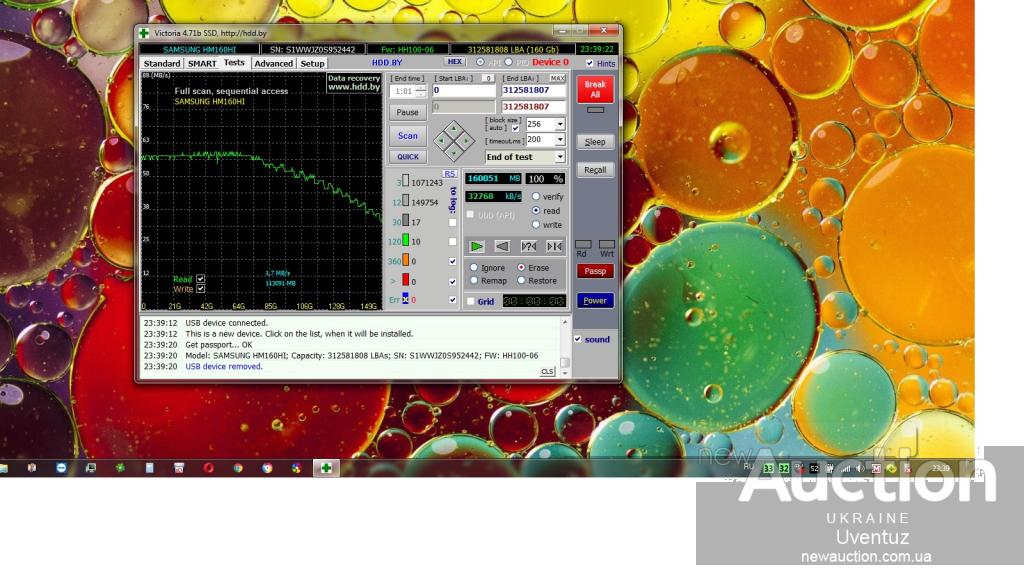Toggle log checkbox for 30 ms blocks
1024x576 pixels.
453,223
